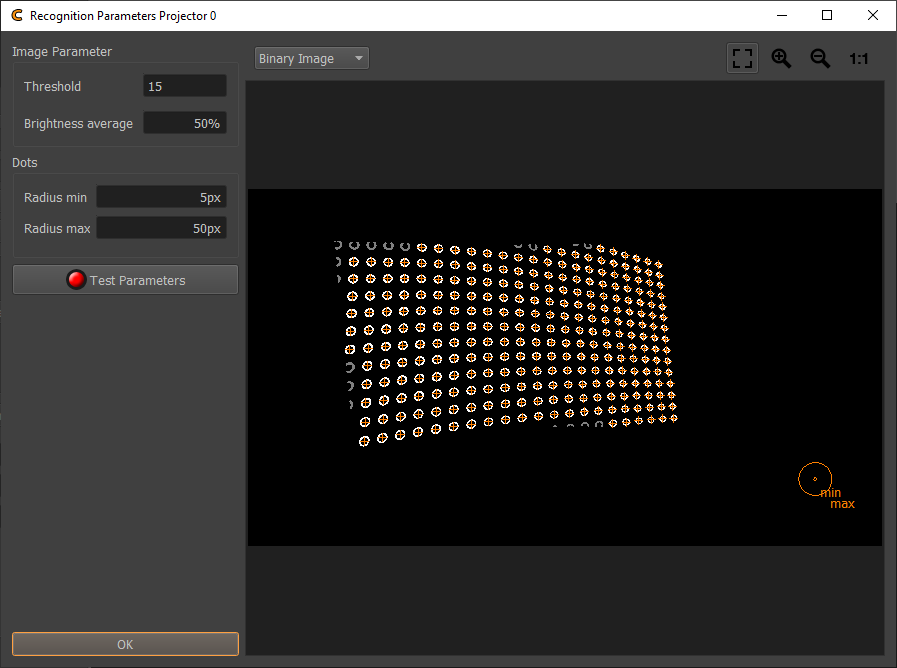Reset the preview to 1:1 scale
The width and height of the screenshot is (897, 668).
tap(859, 59)
